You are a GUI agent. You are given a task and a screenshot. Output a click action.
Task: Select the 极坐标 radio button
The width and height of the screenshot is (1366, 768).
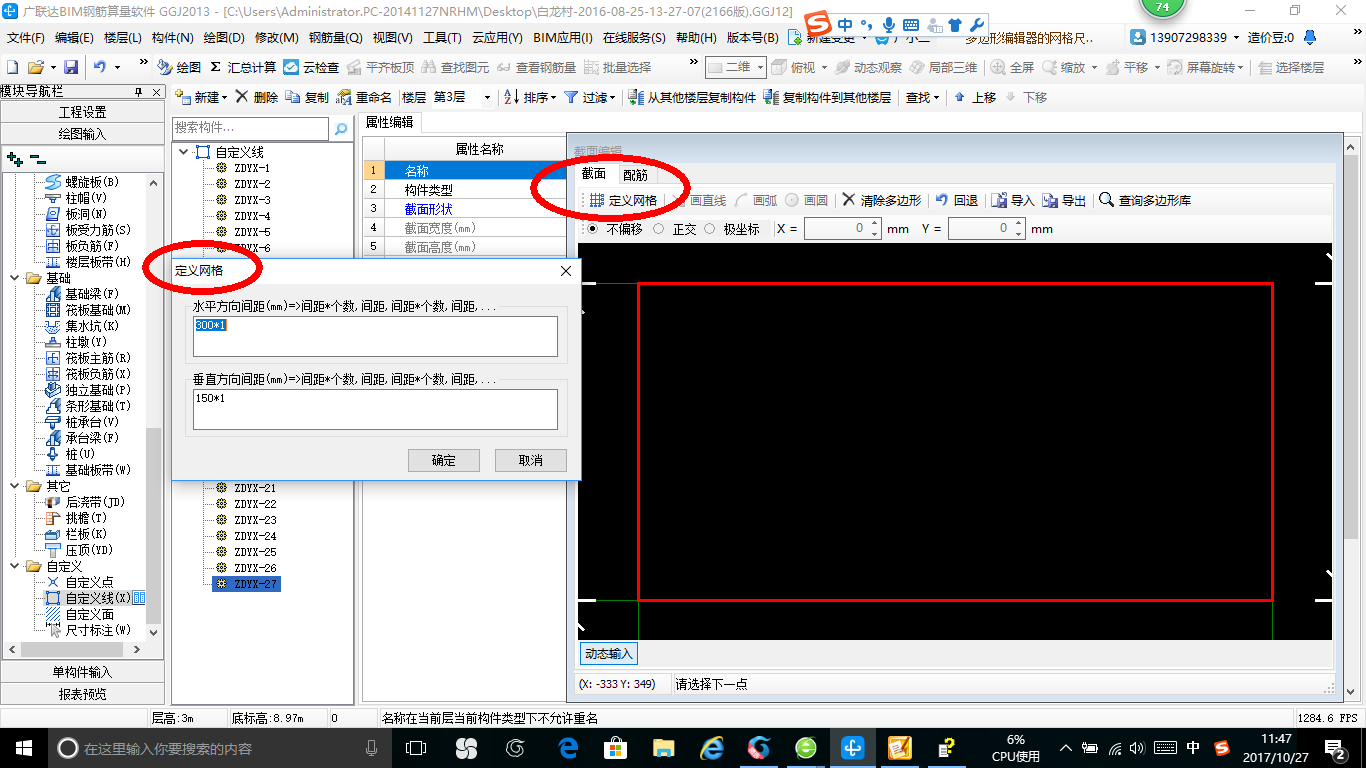[710, 229]
